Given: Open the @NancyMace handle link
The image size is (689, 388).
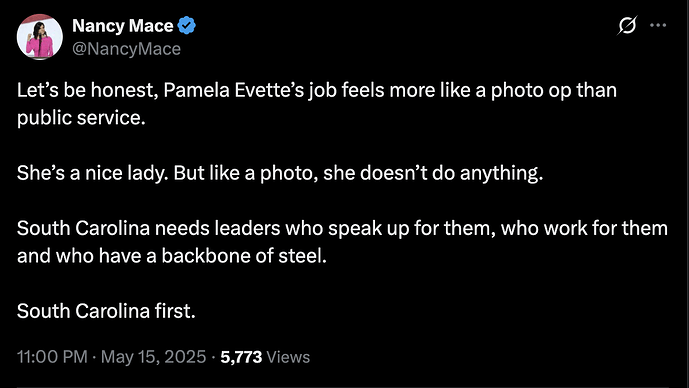Looking at the screenshot, I should point(126,49).
